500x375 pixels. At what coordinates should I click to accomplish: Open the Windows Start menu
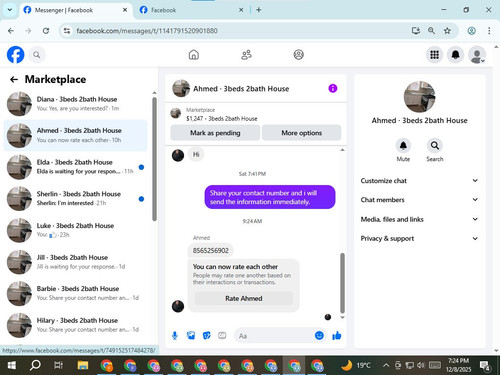(x=11, y=366)
